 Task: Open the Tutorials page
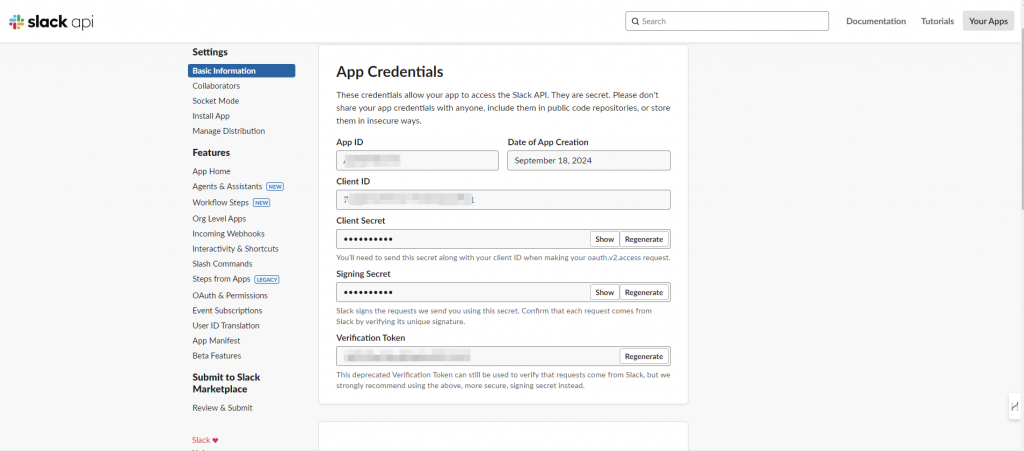937,21
